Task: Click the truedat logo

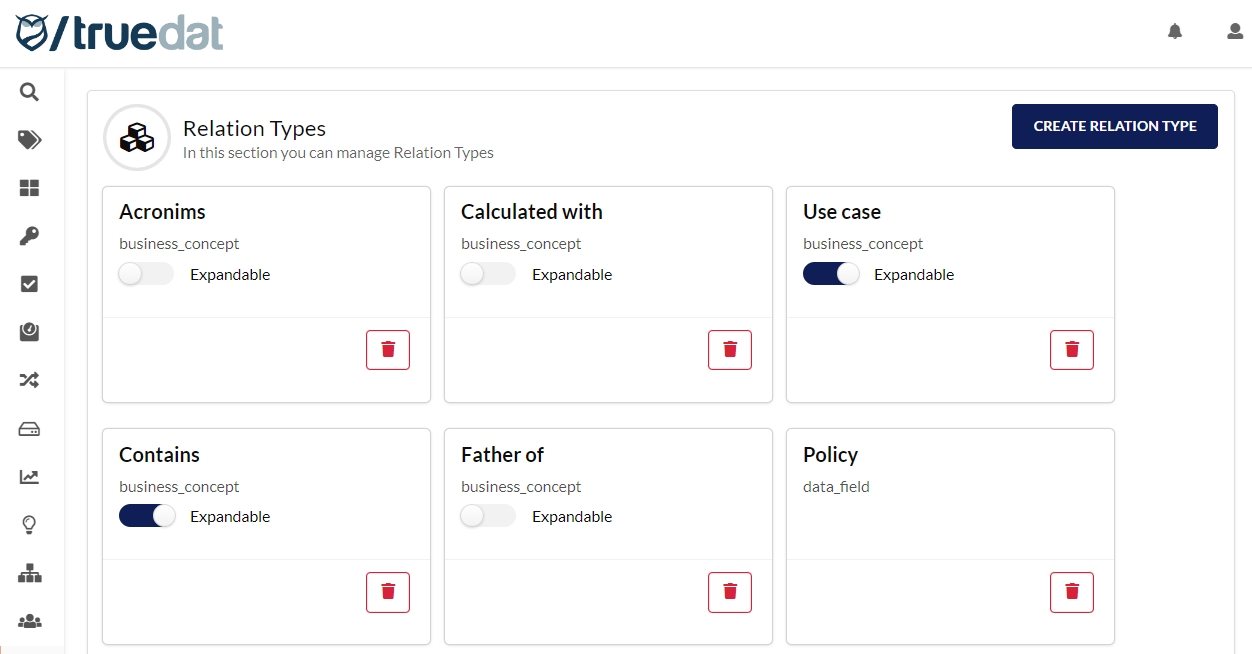Action: 119,33
